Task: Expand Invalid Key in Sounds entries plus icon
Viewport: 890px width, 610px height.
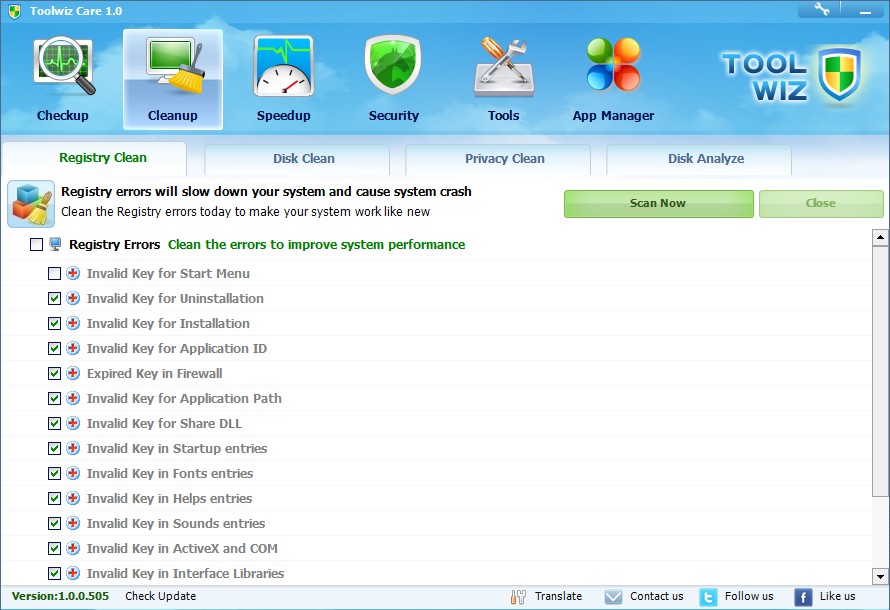Action: [x=73, y=523]
